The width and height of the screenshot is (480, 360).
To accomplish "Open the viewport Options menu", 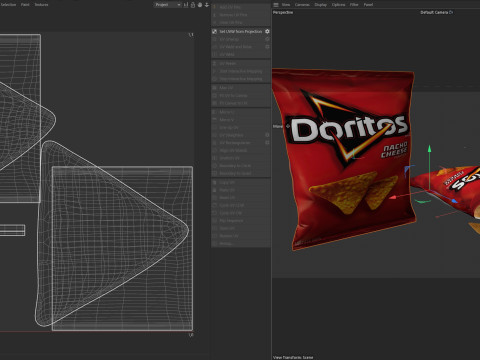I will click(x=338, y=5).
